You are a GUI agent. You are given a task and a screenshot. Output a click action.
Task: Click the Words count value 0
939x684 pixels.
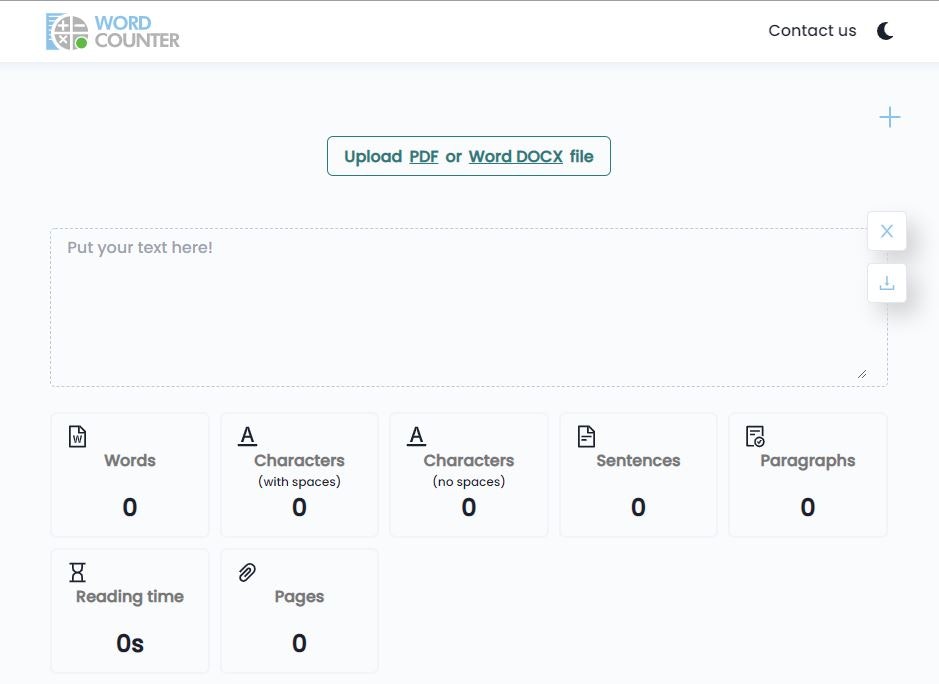pyautogui.click(x=130, y=507)
